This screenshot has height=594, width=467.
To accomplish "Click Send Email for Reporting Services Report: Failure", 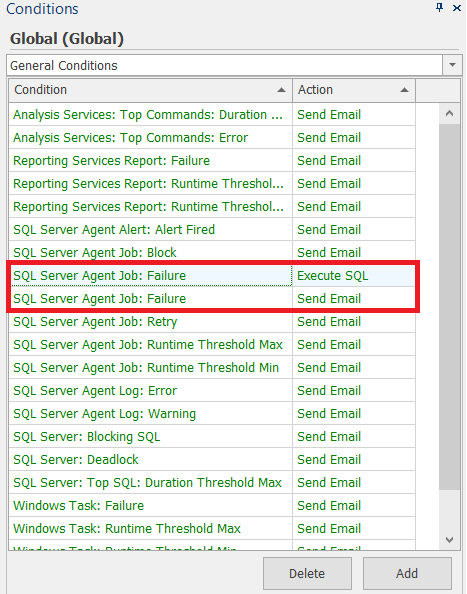I will click(354, 161).
